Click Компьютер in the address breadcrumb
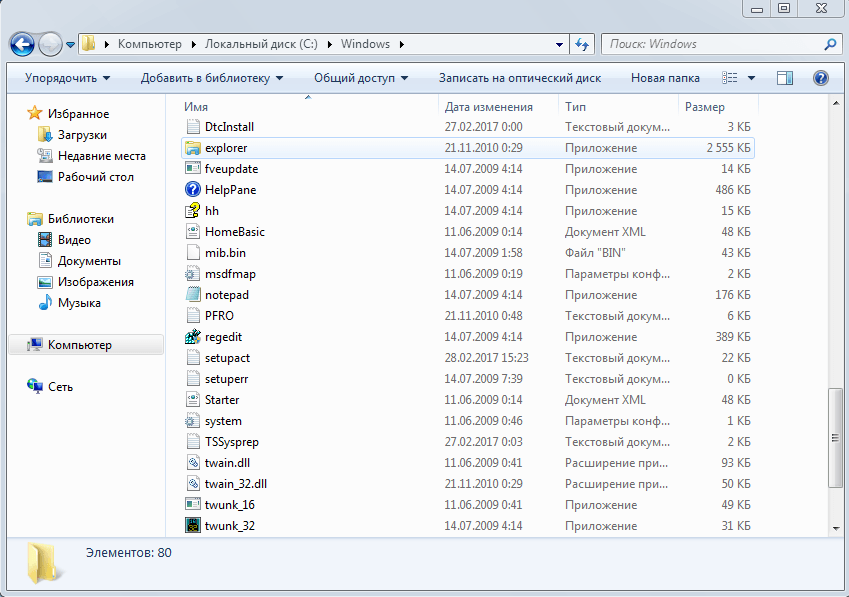Screen dimensions: 849x597 point(149,44)
